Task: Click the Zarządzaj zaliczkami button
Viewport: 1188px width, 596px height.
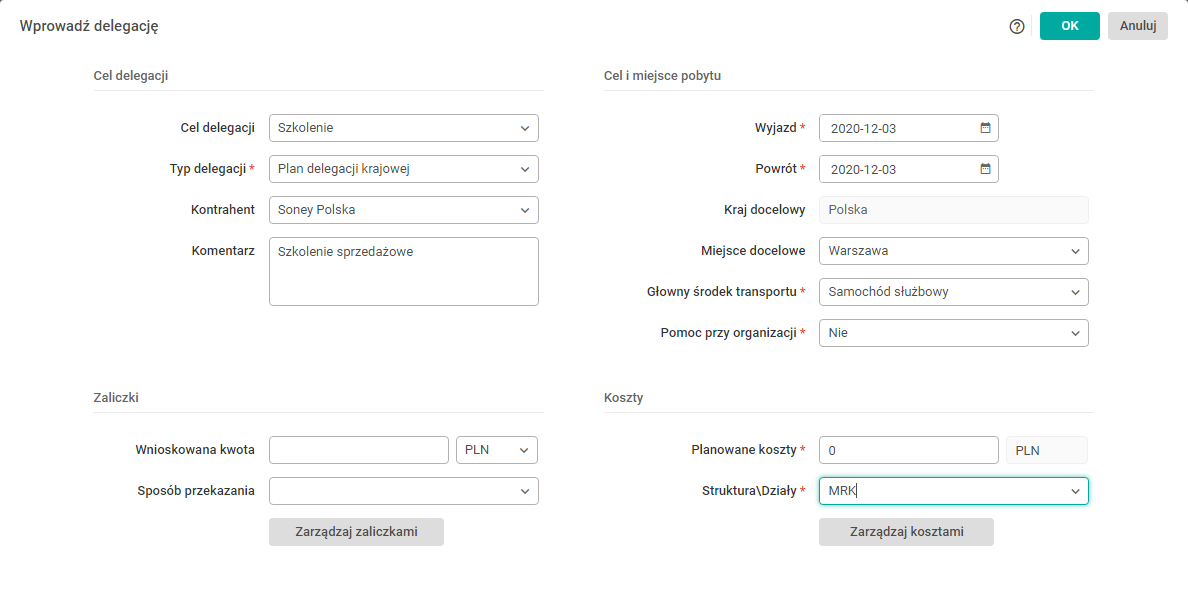Action: coord(356,532)
